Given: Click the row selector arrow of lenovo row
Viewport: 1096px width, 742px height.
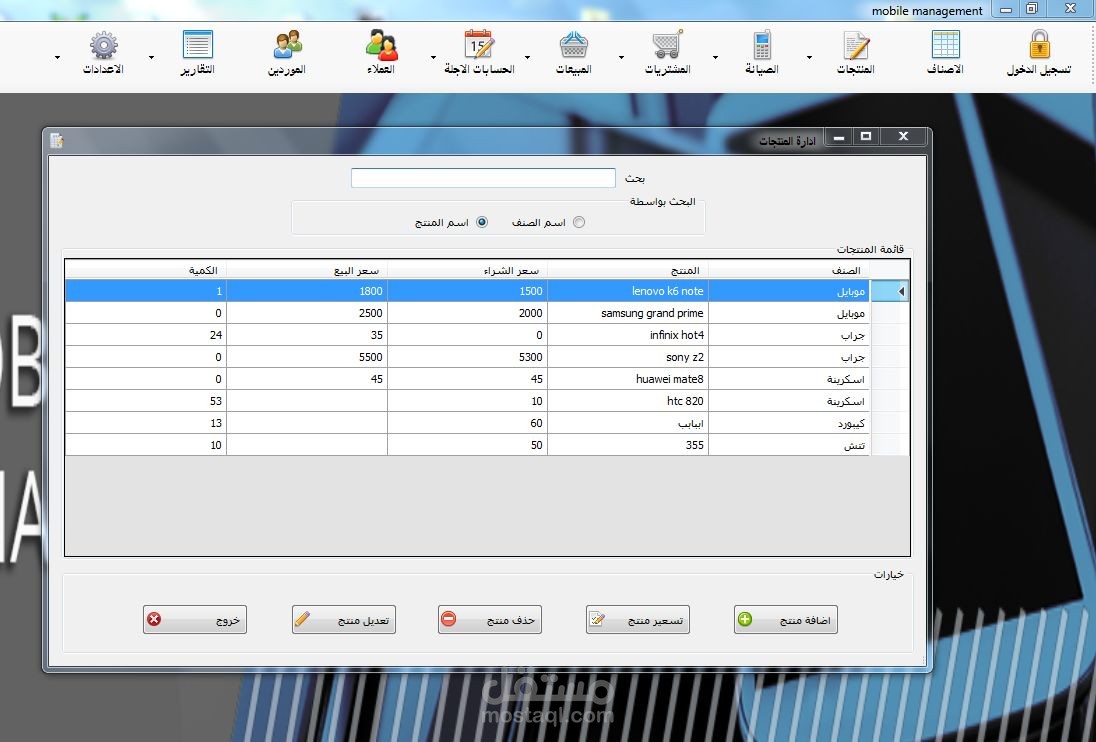Looking at the screenshot, I should tap(889, 291).
